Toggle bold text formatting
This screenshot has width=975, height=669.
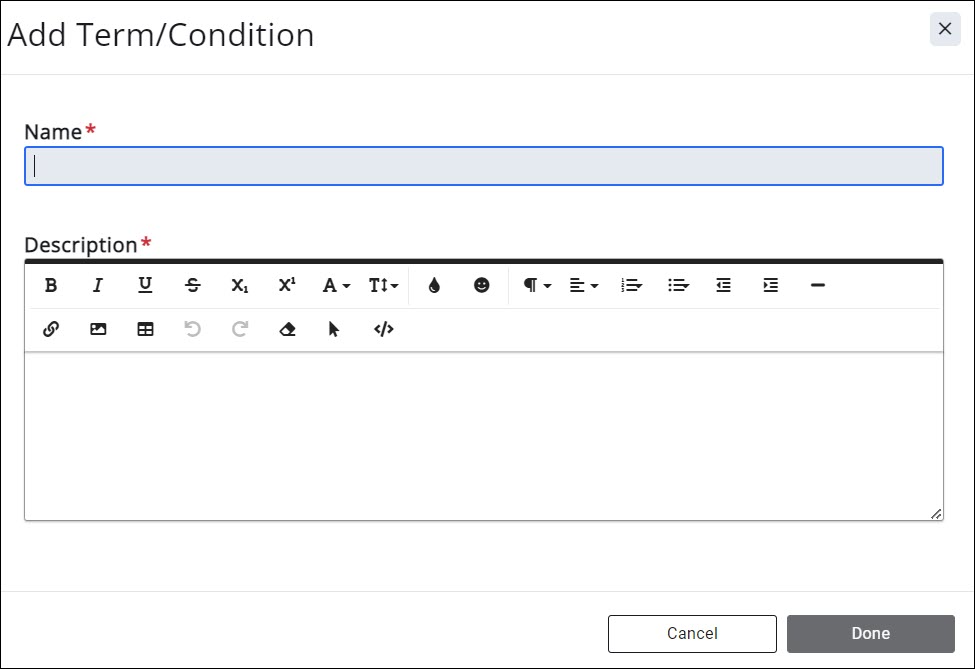pos(51,286)
